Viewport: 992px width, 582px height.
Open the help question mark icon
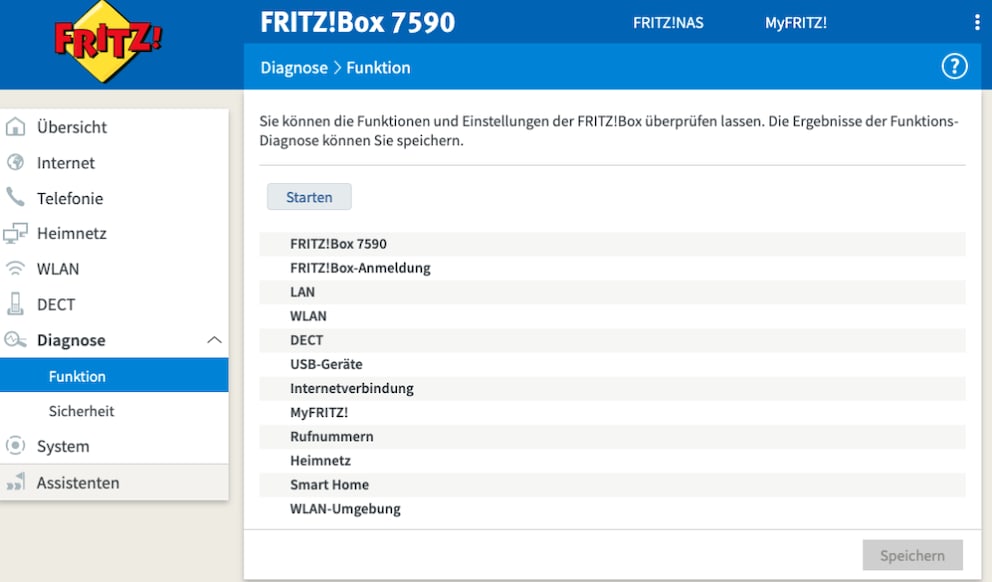(x=954, y=66)
